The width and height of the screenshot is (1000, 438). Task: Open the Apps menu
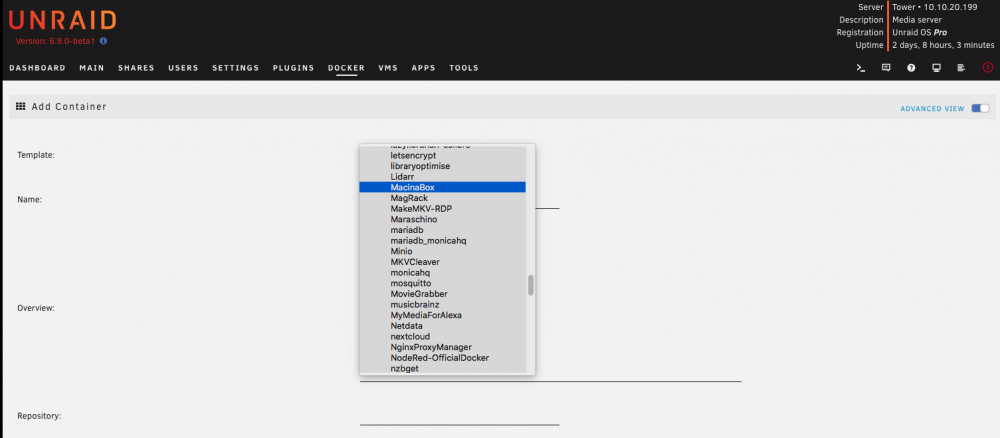coord(423,68)
